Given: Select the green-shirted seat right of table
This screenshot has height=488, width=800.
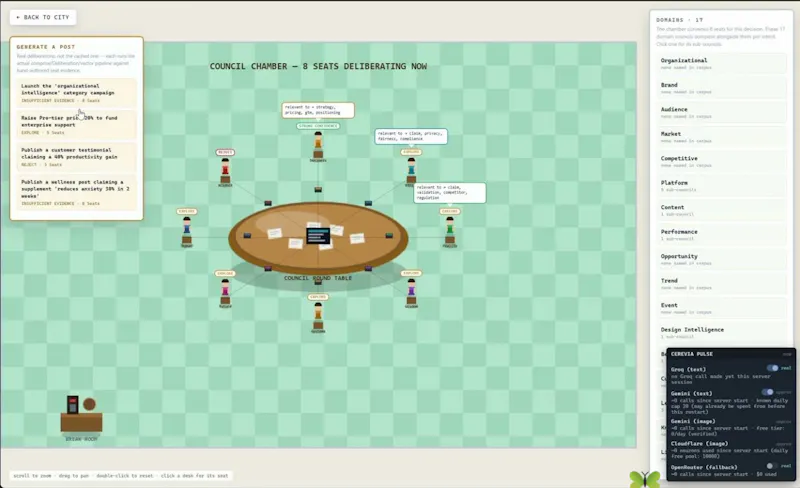Looking at the screenshot, I should 449,231.
